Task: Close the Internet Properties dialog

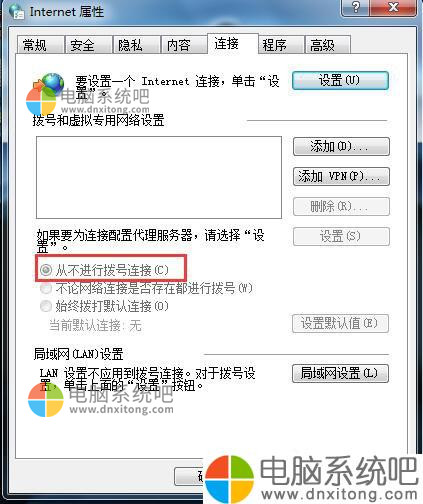Action: 393,7
